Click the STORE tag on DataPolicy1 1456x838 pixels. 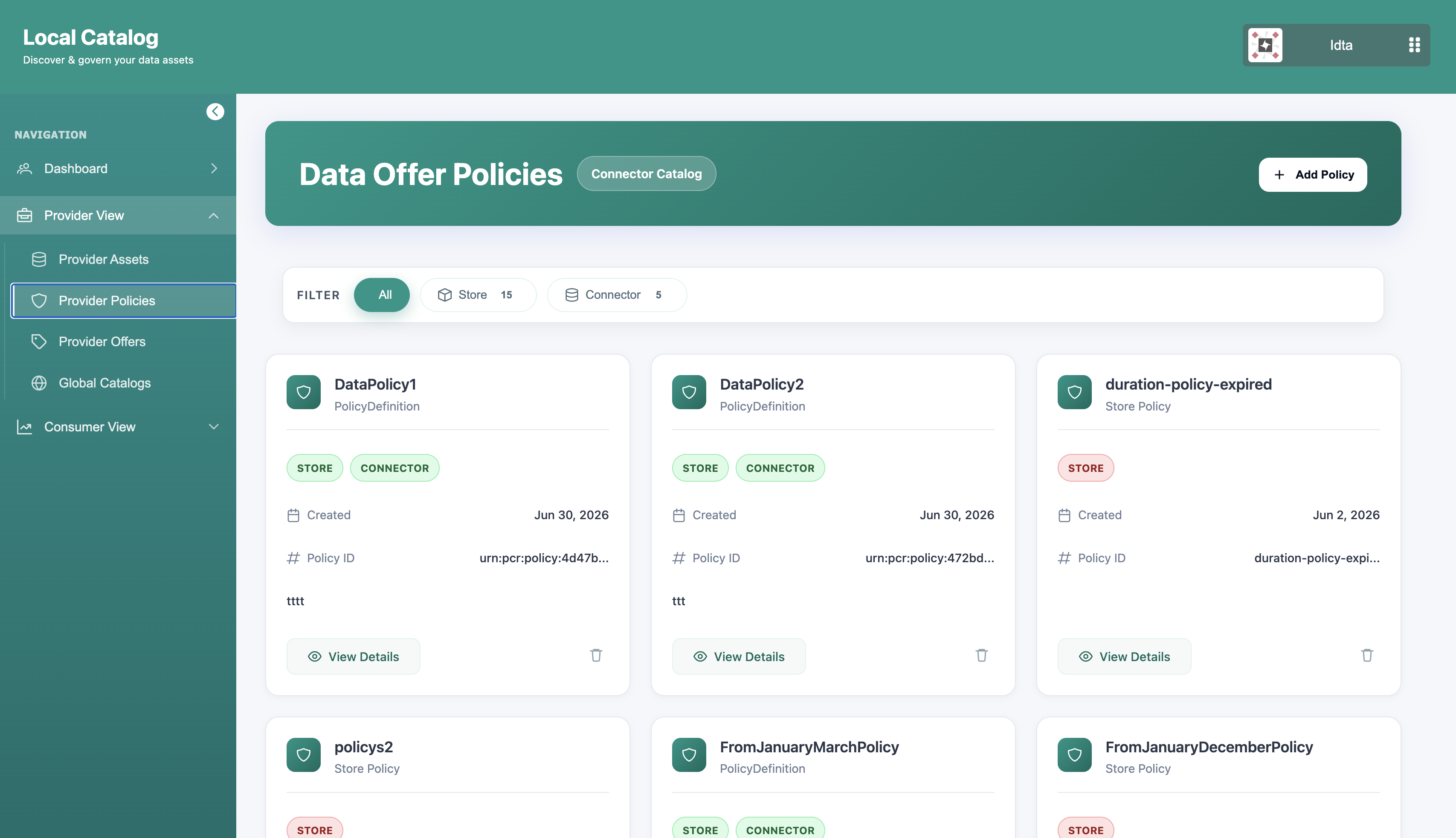click(315, 468)
